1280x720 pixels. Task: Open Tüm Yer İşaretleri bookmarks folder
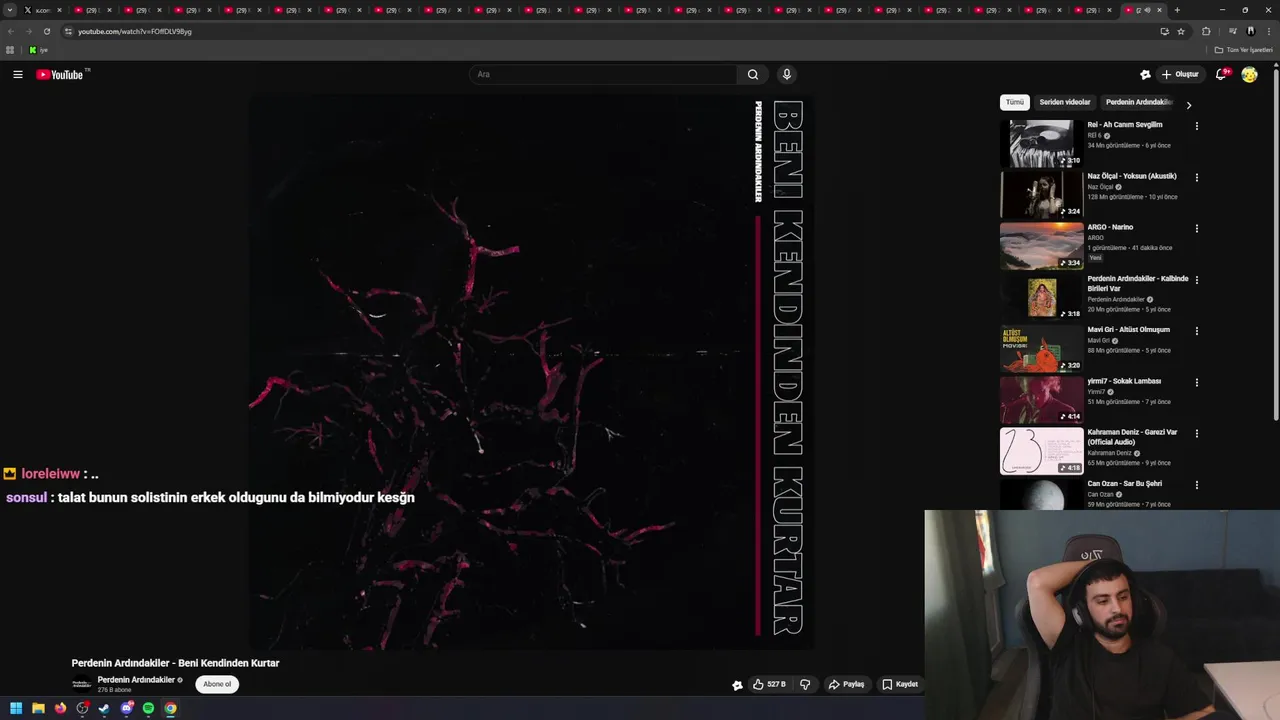coord(1243,50)
